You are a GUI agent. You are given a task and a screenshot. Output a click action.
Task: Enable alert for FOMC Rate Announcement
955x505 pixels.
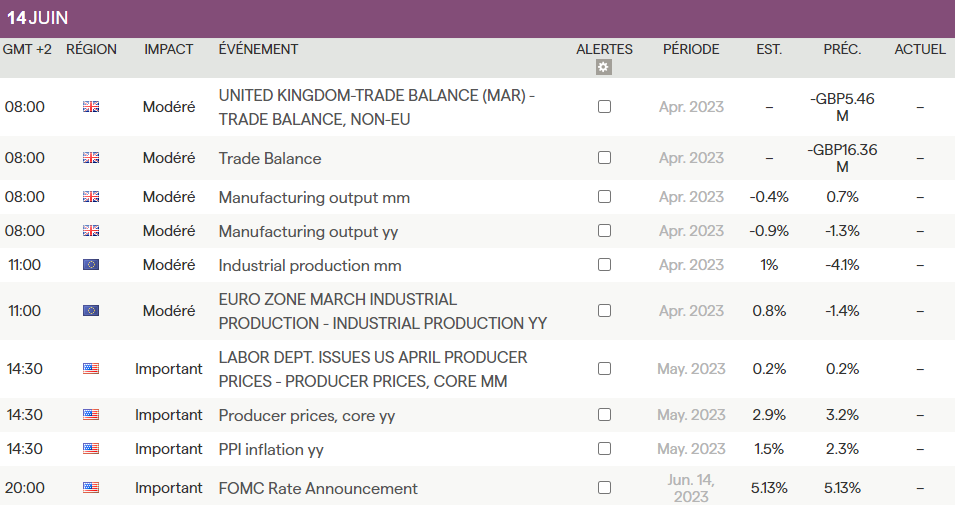[x=604, y=488]
